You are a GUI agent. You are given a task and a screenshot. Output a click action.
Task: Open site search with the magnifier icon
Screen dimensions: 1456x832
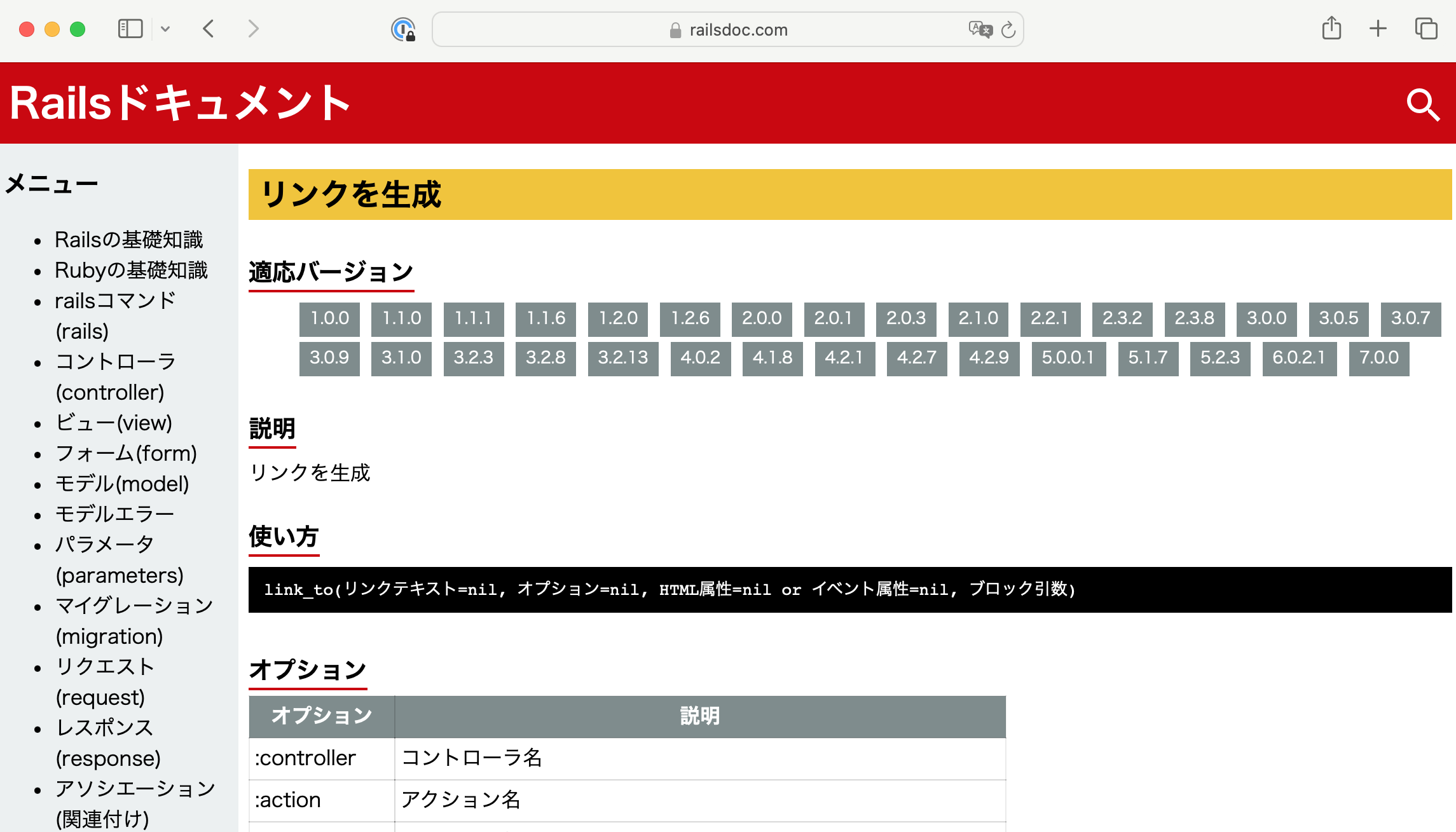1424,104
